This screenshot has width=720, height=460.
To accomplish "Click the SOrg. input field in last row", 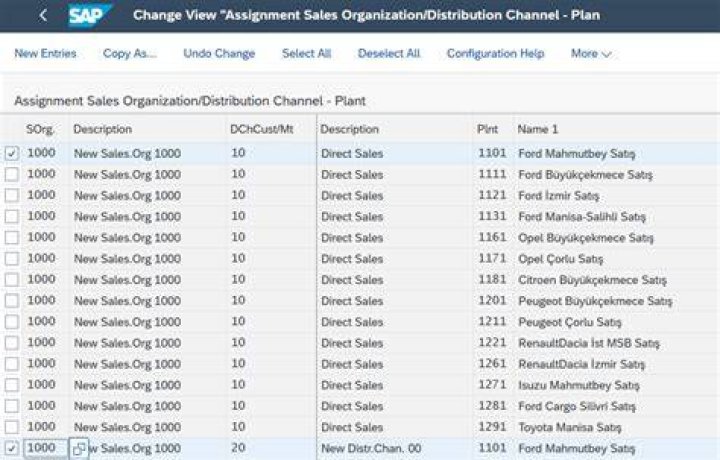I will tap(46, 448).
